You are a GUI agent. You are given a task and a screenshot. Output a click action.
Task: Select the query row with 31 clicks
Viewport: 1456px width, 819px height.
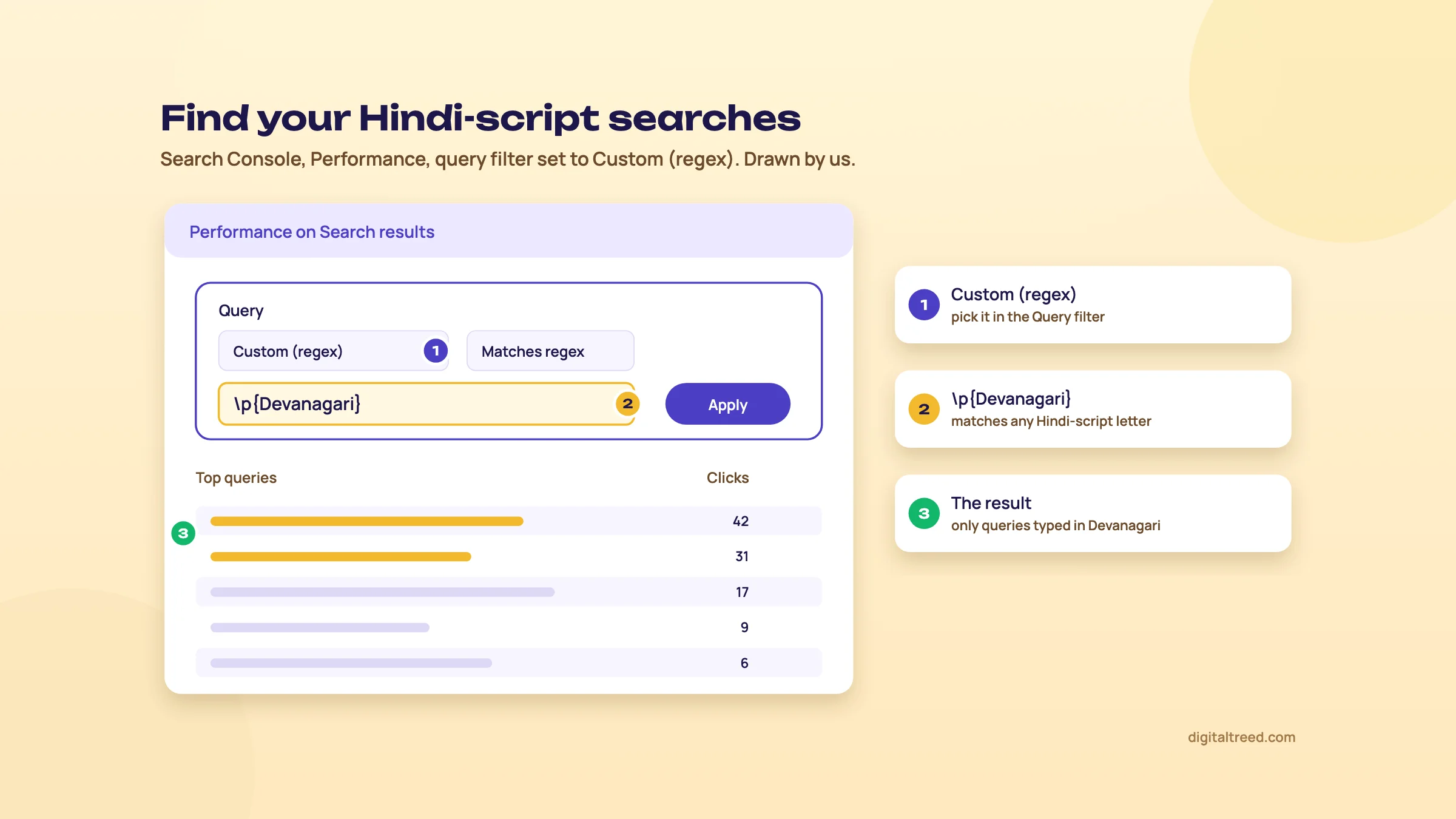point(508,556)
